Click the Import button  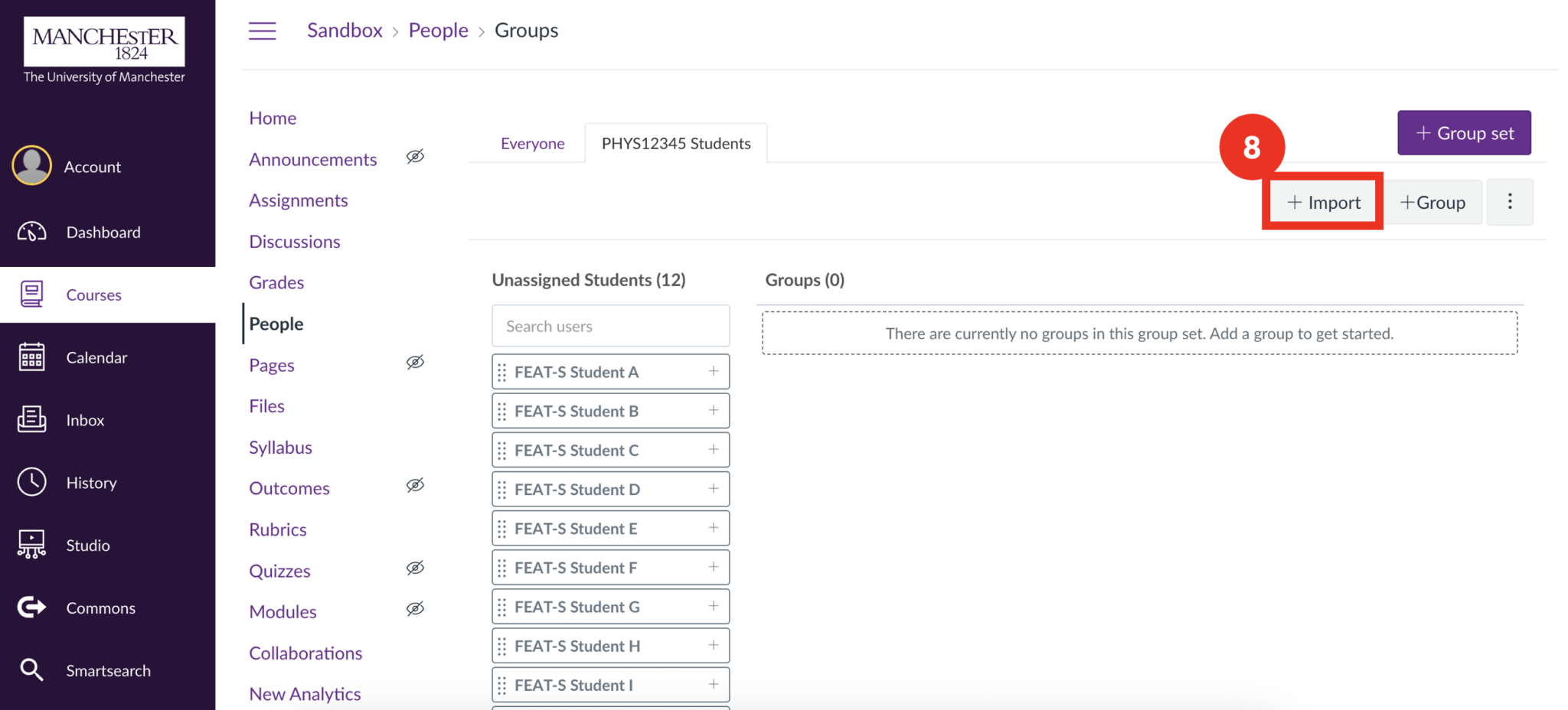(1322, 201)
